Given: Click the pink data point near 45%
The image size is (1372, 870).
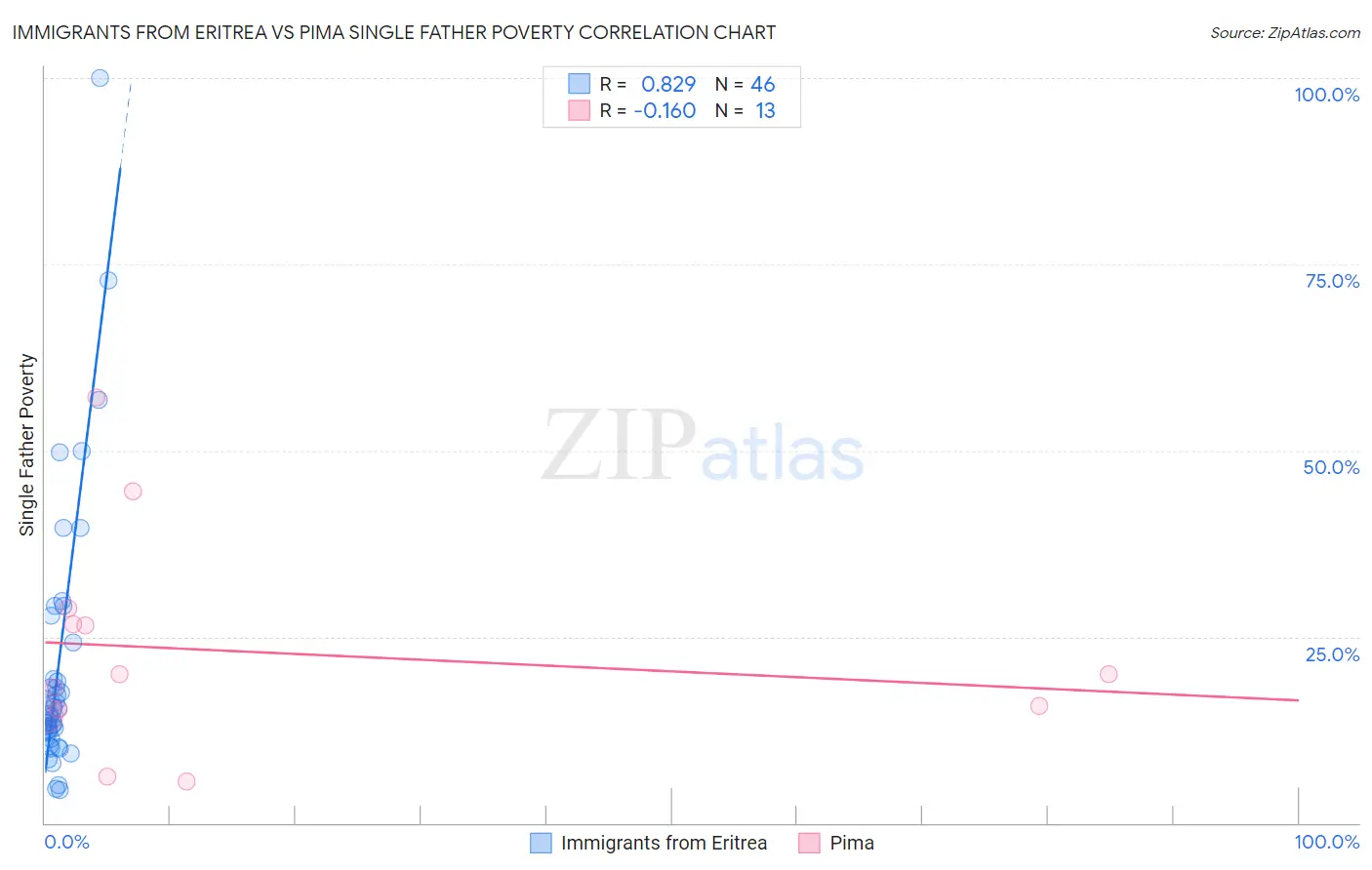Looking at the screenshot, I should (133, 492).
